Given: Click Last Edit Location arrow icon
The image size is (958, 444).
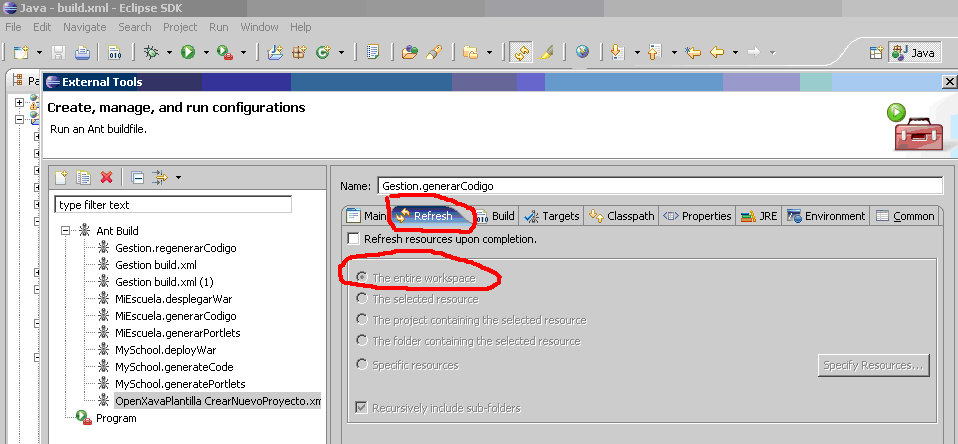Looking at the screenshot, I should (692, 53).
